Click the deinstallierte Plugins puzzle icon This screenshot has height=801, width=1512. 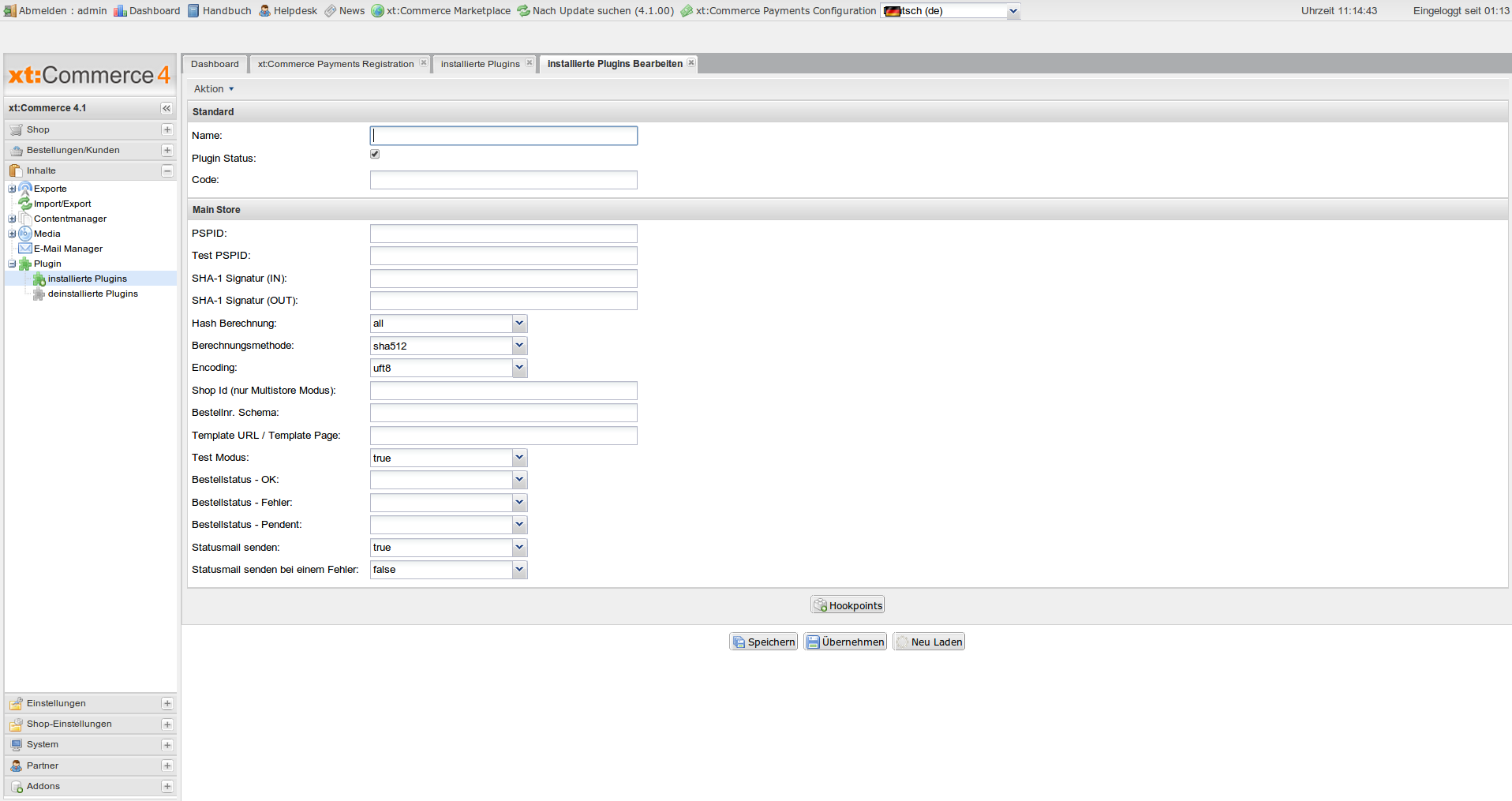[39, 294]
